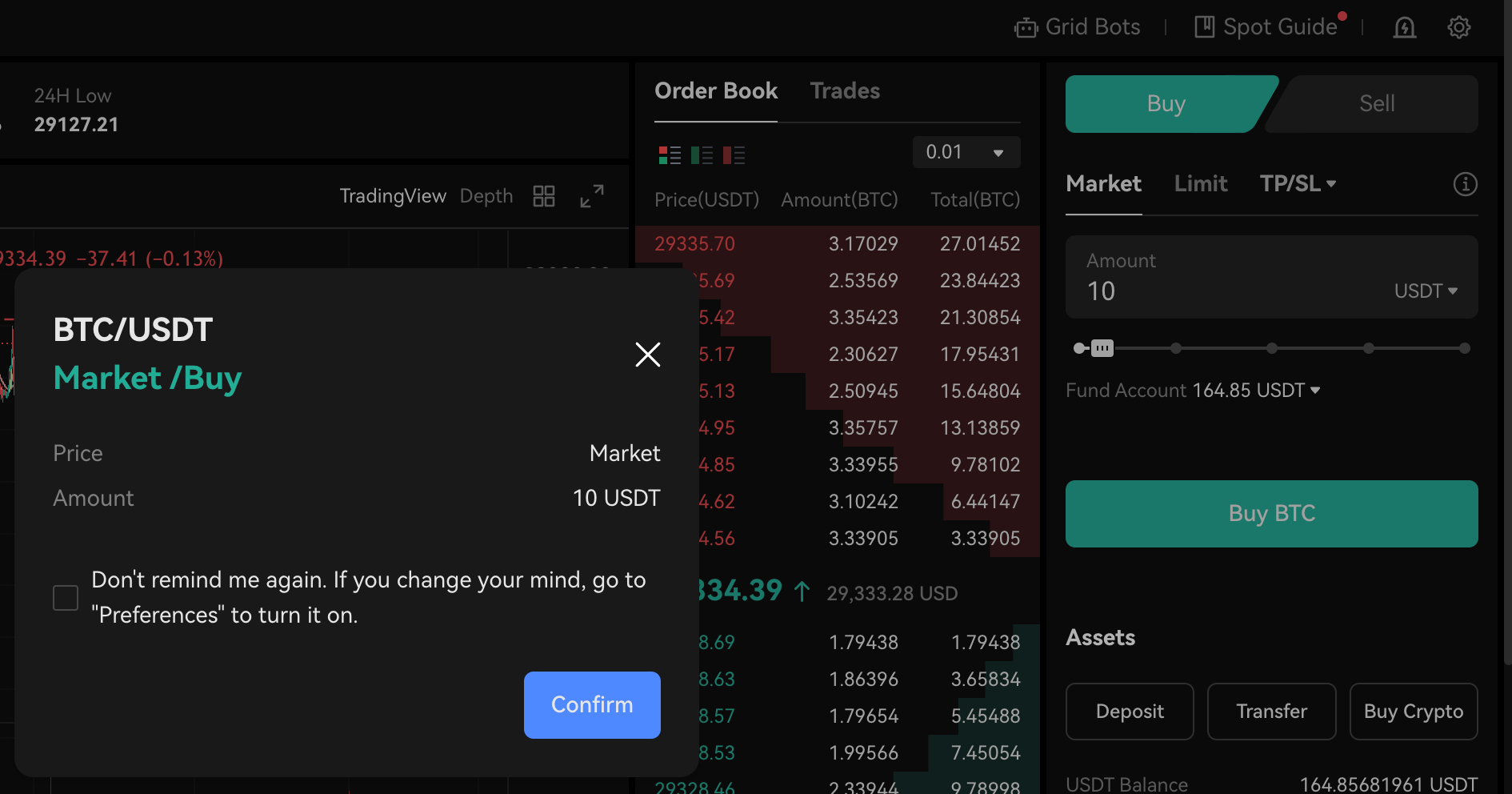This screenshot has height=794, width=1512.
Task: Open the Grid Bots icon link
Action: [x=1026, y=28]
